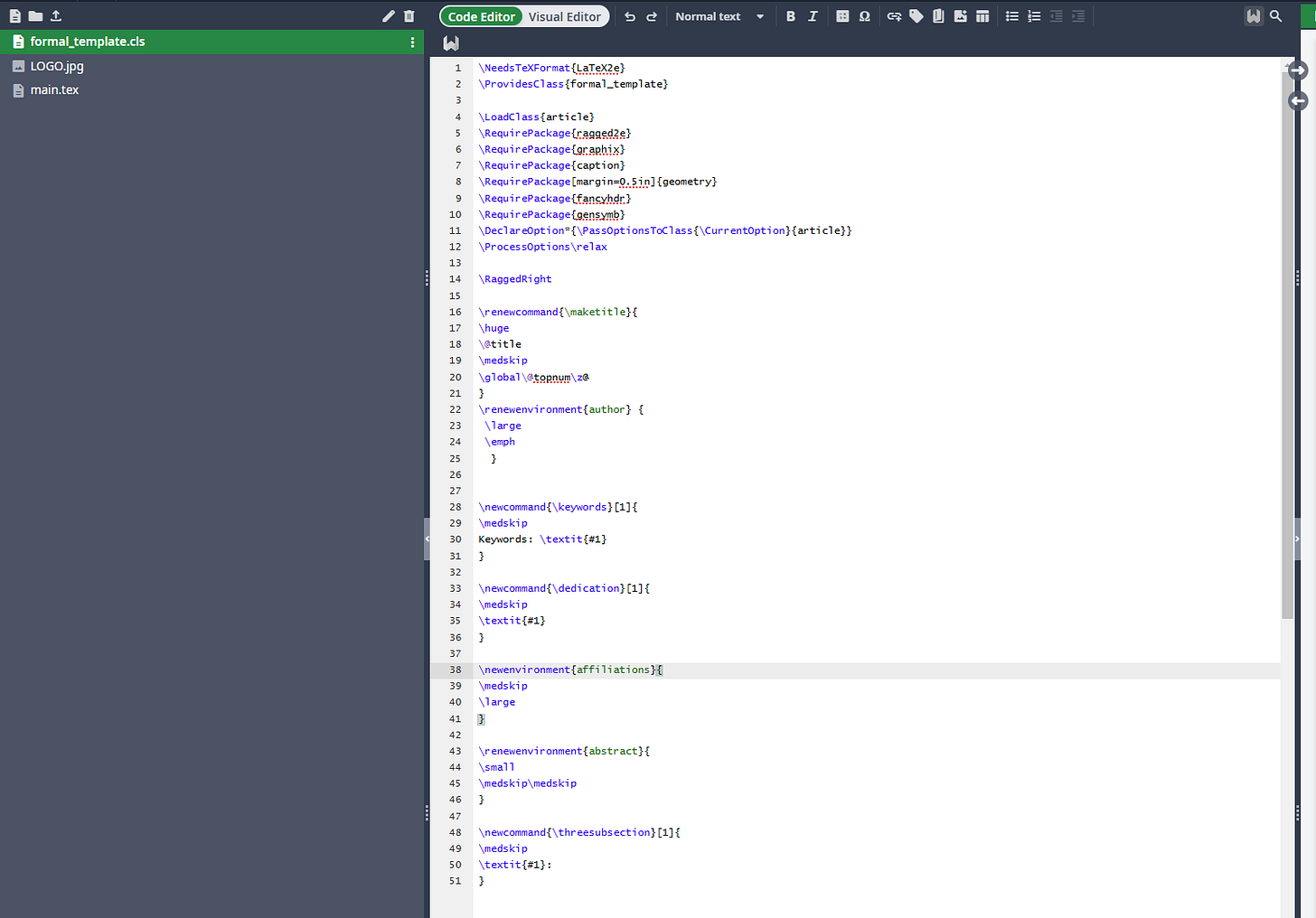Insert a citation with the book icon

click(x=938, y=16)
